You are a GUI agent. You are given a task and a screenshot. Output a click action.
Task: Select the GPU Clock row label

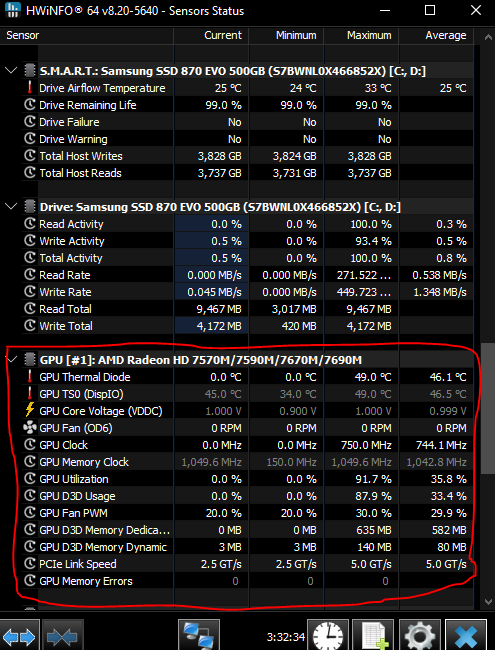(x=63, y=445)
